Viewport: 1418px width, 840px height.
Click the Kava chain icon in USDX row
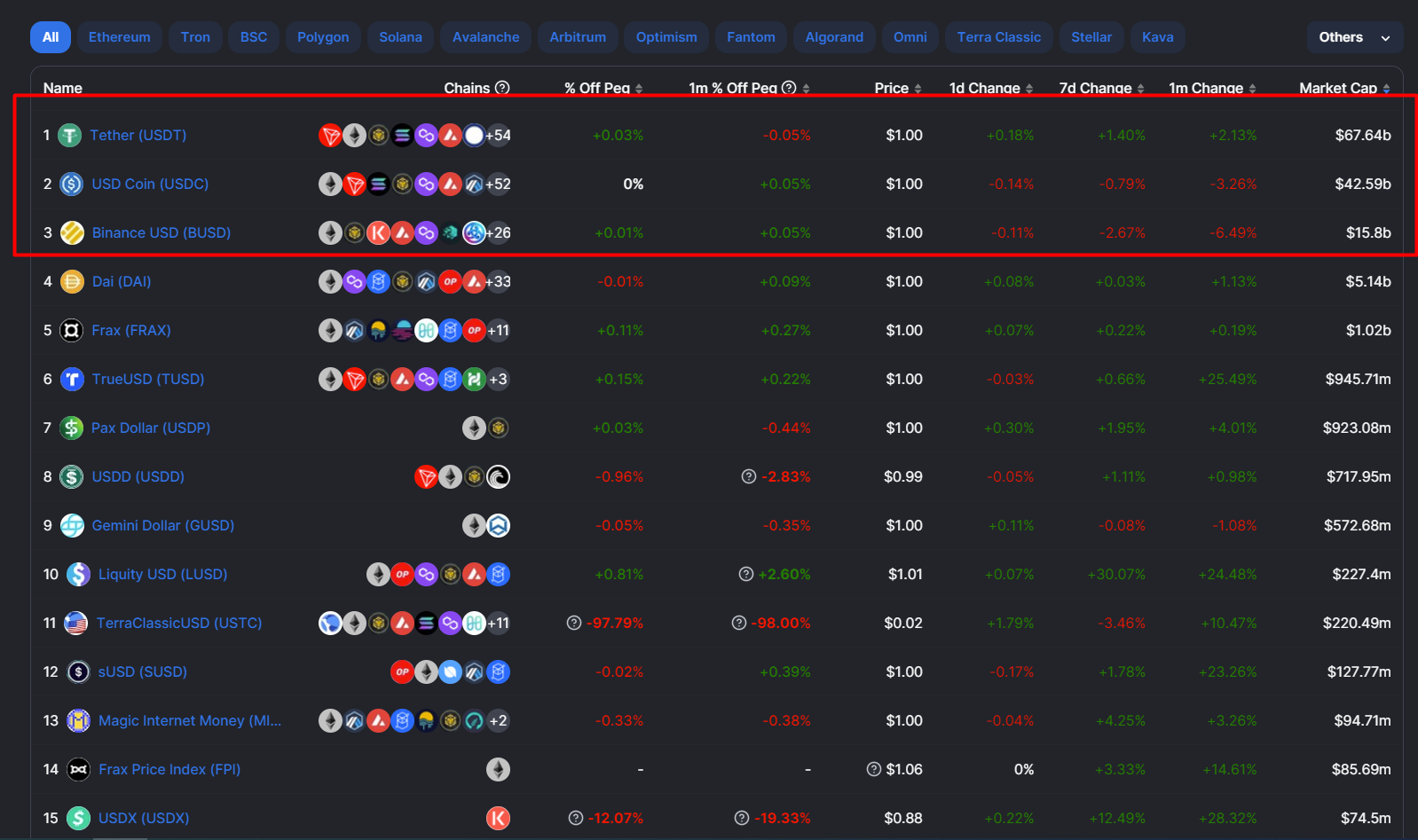(x=498, y=819)
